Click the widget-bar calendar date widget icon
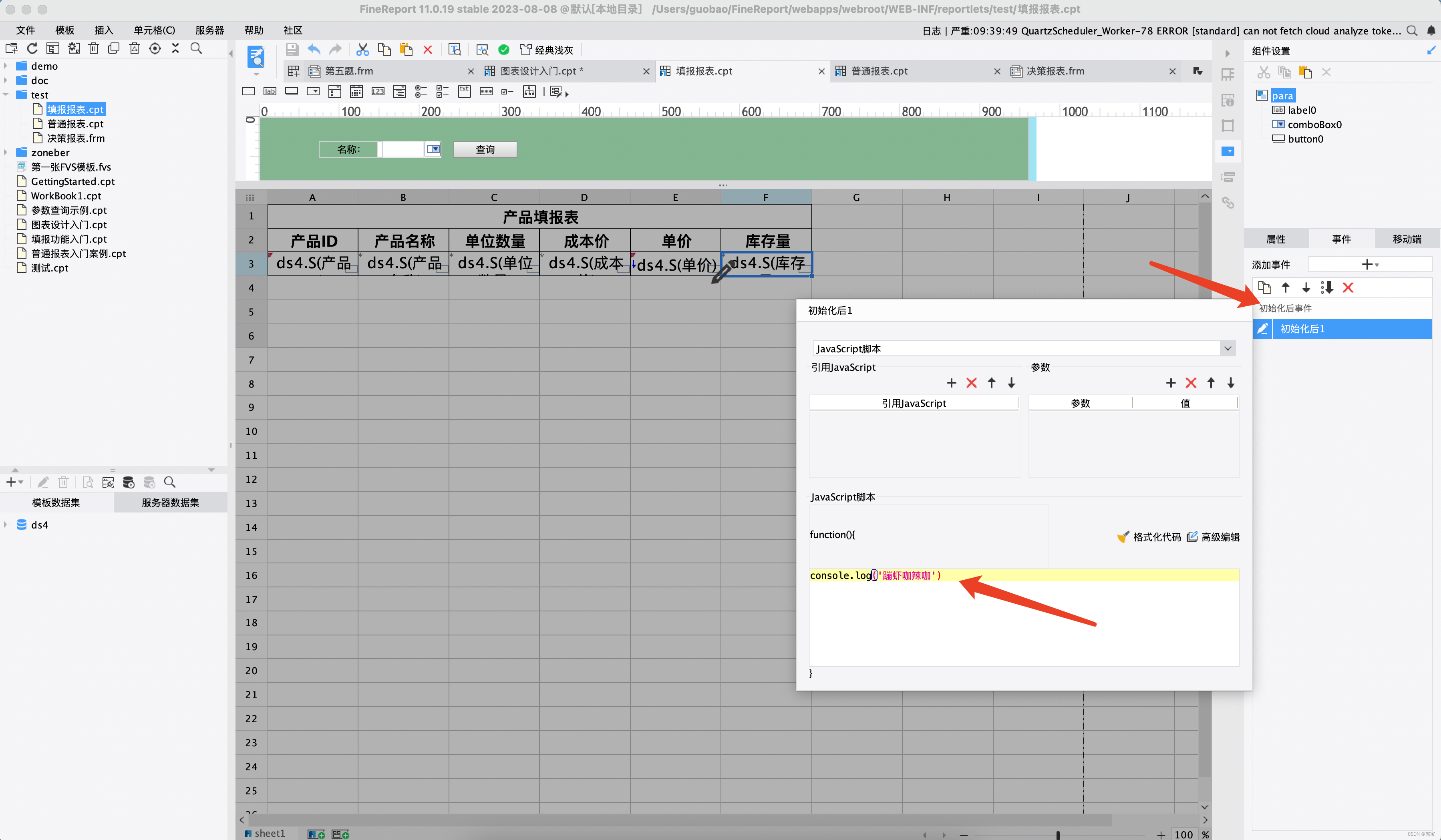The image size is (1441, 840). click(x=356, y=92)
